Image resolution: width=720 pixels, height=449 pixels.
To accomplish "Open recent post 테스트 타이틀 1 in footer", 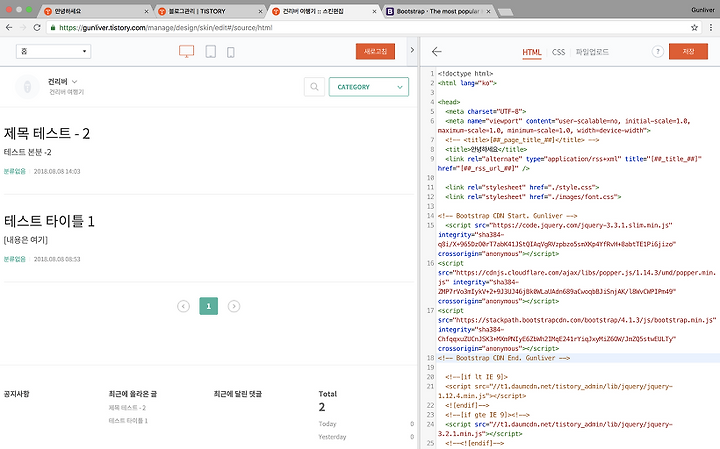I will (x=128, y=421).
